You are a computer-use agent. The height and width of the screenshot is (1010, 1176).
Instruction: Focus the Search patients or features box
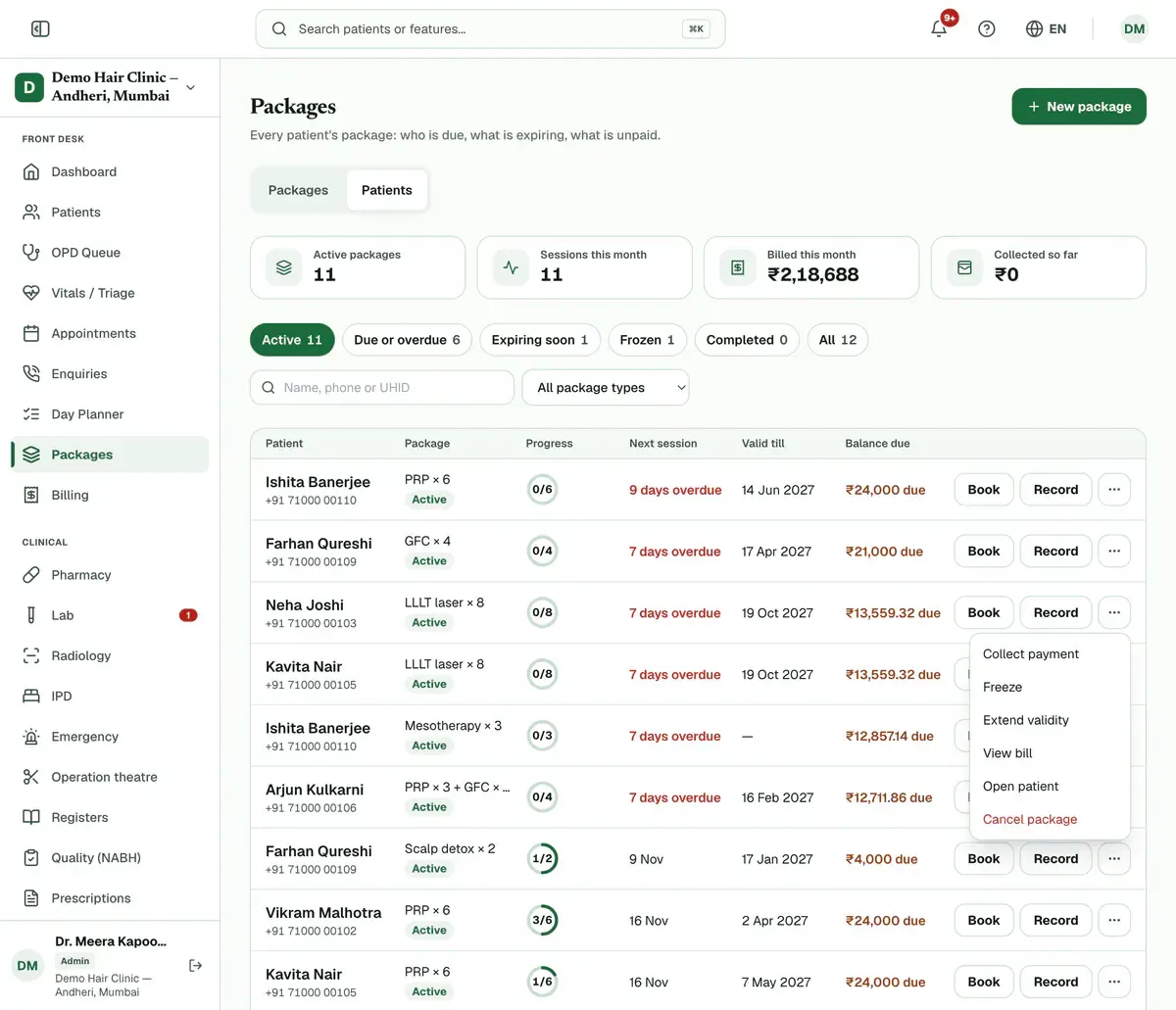coord(490,29)
